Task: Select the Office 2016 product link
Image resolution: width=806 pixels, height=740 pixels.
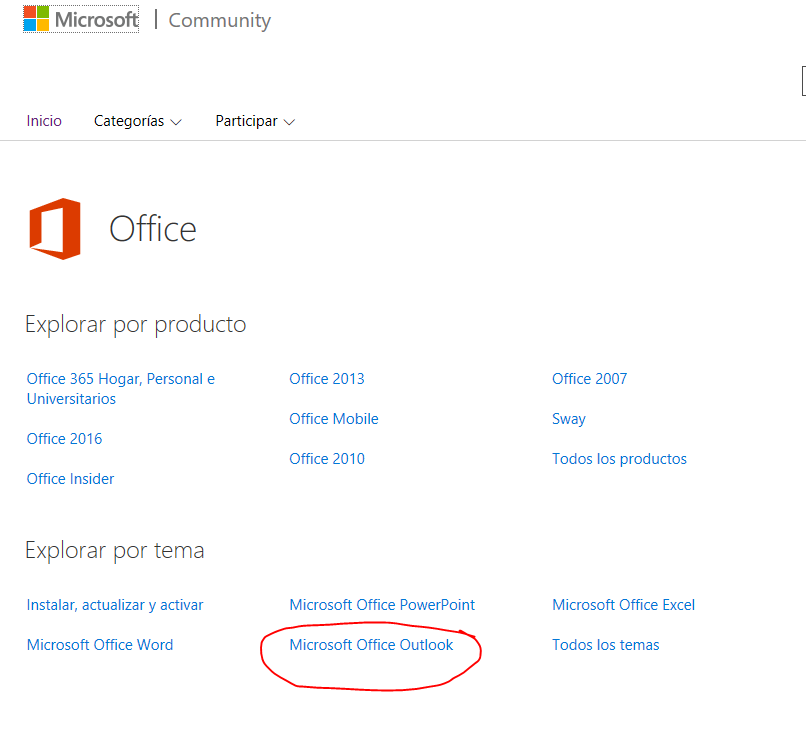Action: pyautogui.click(x=64, y=439)
